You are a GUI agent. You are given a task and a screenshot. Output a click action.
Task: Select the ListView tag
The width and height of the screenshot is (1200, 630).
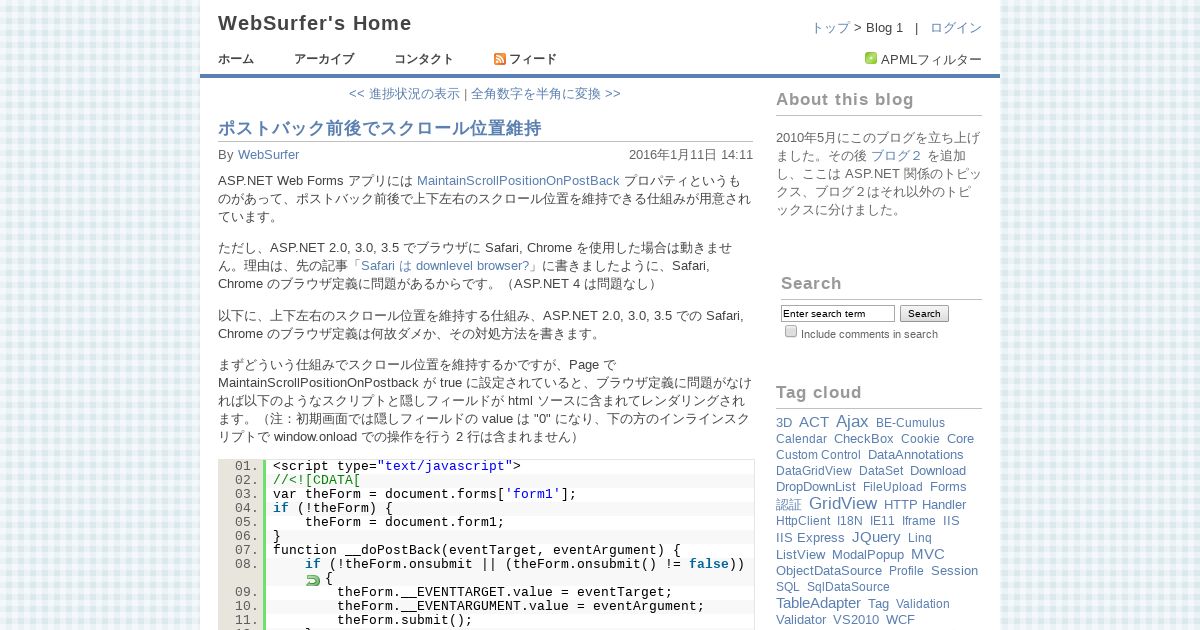[801, 554]
